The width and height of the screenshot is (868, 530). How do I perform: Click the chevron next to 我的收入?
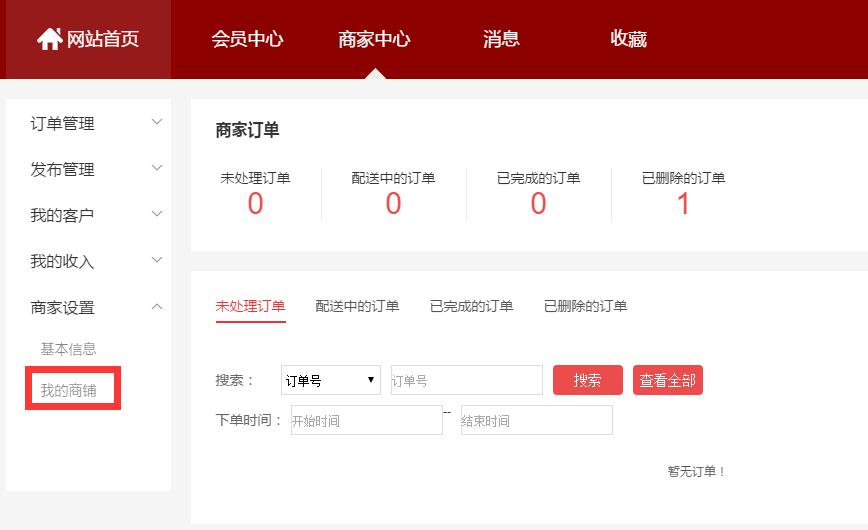(157, 260)
